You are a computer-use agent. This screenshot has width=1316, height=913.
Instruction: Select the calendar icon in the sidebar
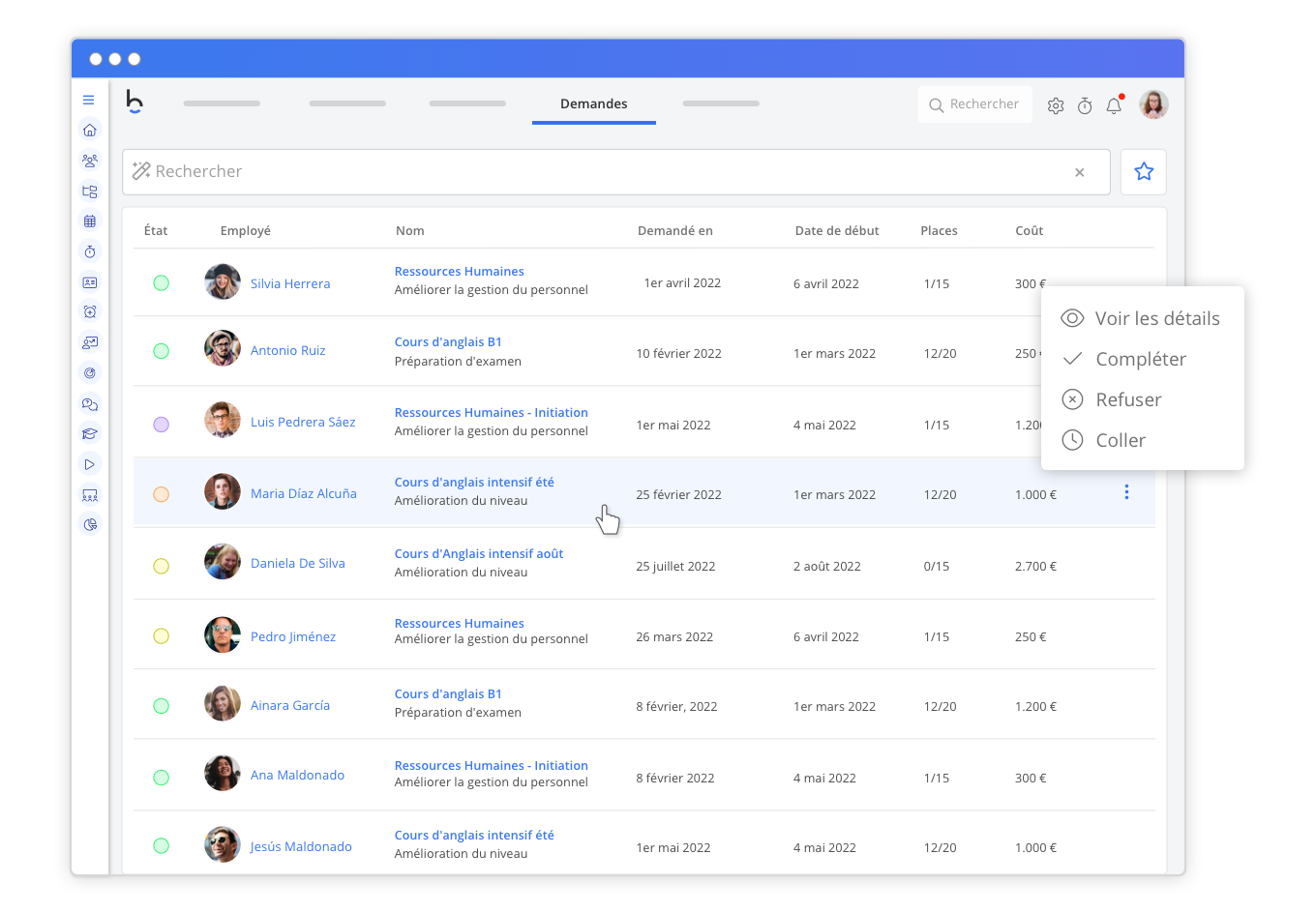90,221
